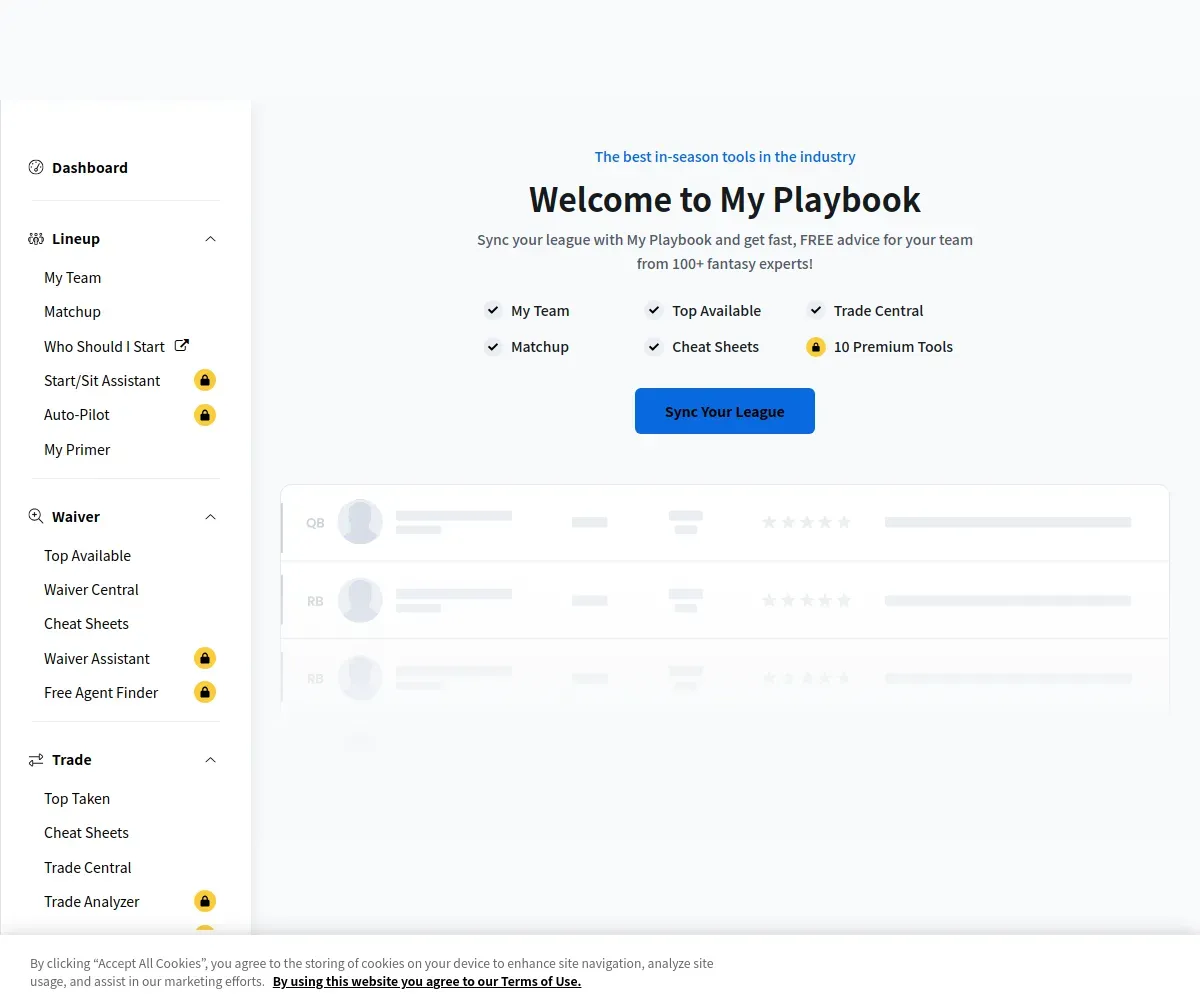Open Trade Analyzer in sidebar

92,902
